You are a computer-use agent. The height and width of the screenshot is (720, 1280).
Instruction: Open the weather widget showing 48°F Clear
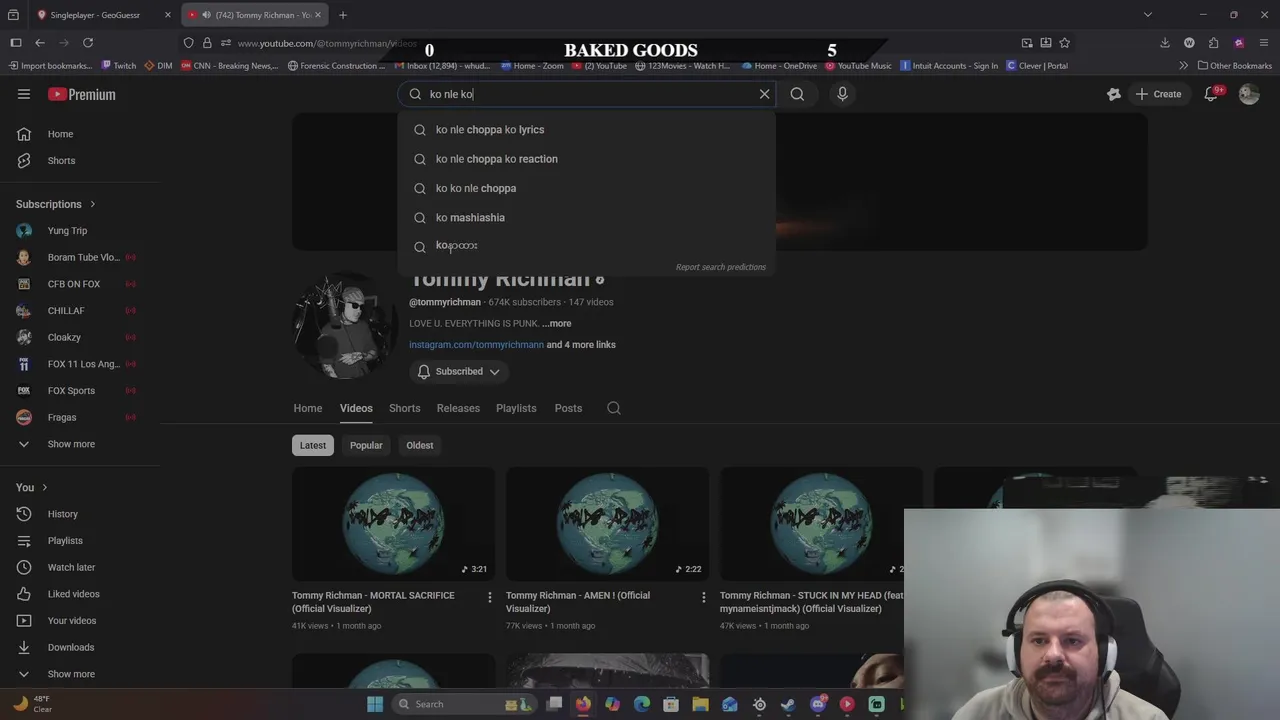click(x=32, y=704)
